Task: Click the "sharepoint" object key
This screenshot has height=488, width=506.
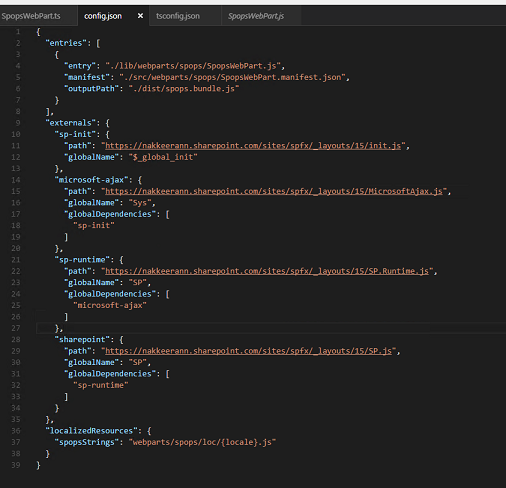Action: (x=82, y=340)
